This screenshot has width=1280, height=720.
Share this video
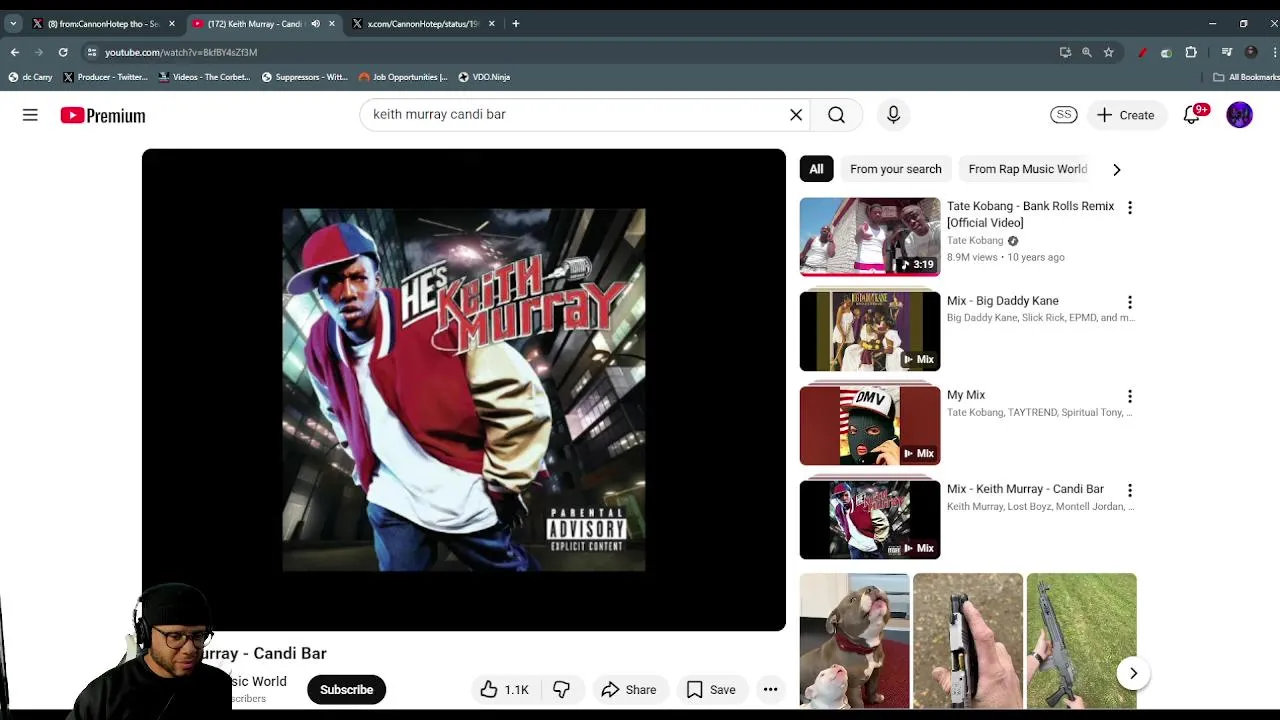tap(629, 690)
